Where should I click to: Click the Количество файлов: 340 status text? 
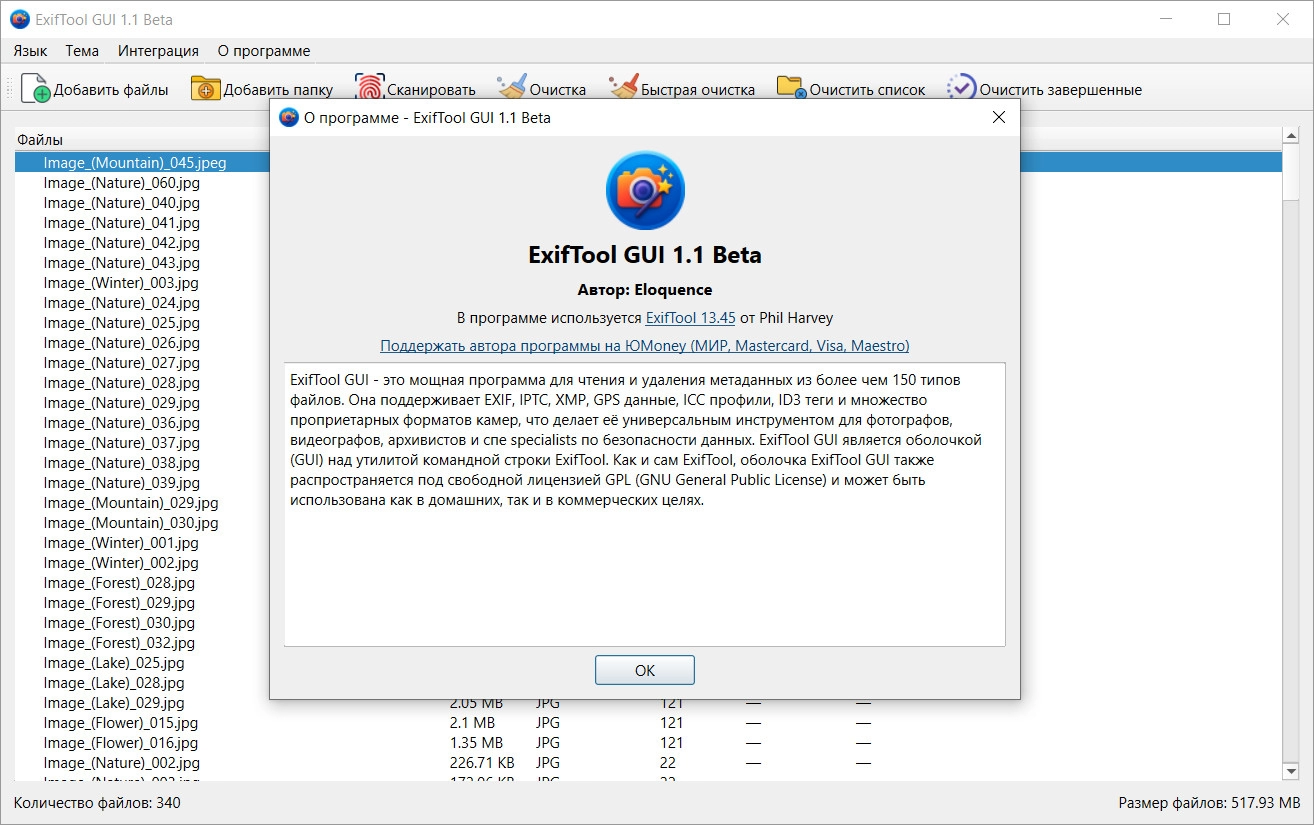pos(97,803)
